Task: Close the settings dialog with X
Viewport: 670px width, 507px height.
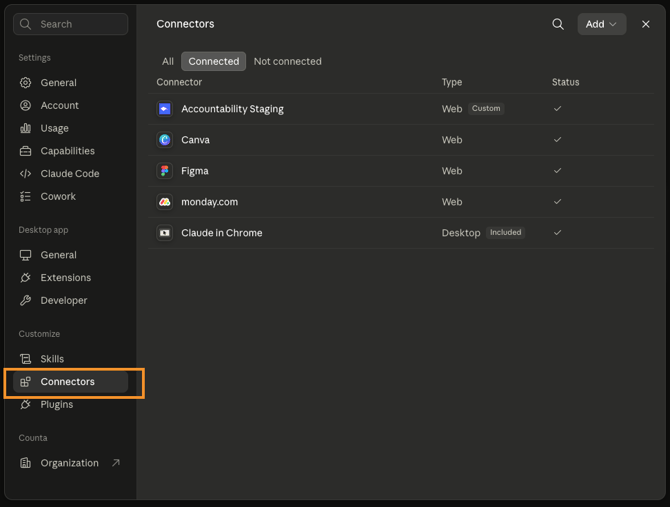Action: tap(646, 24)
